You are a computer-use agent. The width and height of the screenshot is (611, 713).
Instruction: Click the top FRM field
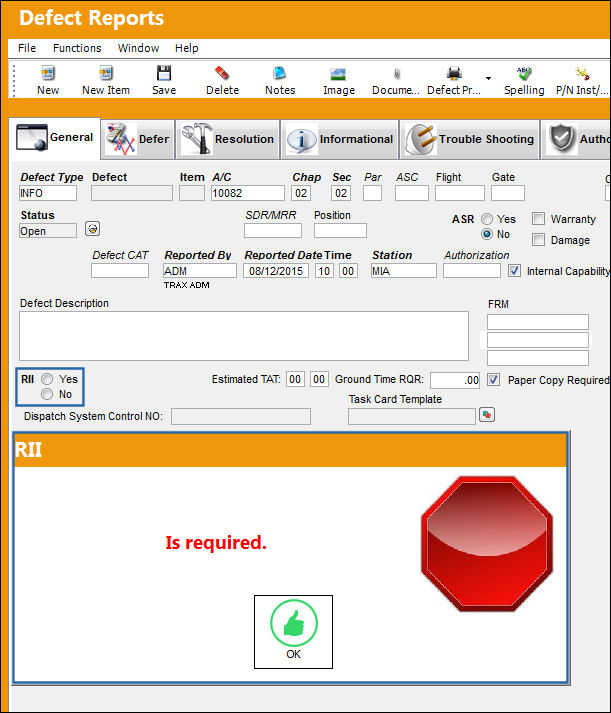[538, 322]
